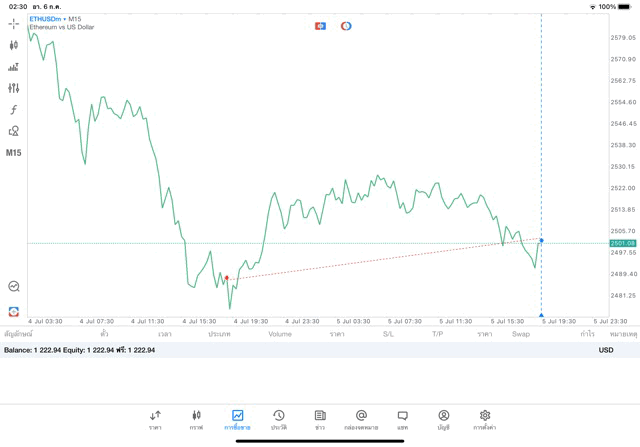Switch to the ราคา quotes tab
The width and height of the screenshot is (640, 447).
(x=155, y=419)
